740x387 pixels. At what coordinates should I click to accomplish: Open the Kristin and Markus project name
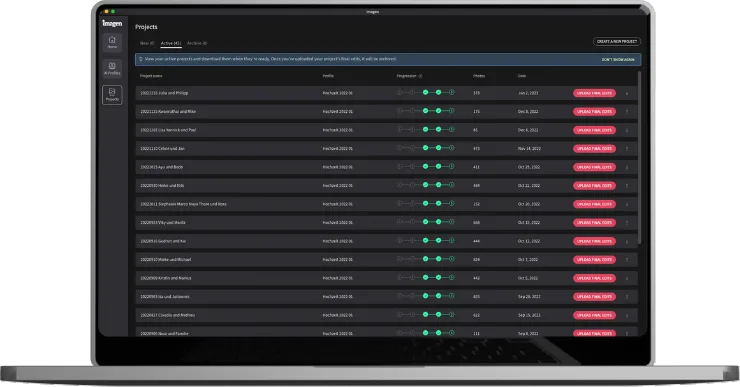pyautogui.click(x=166, y=278)
